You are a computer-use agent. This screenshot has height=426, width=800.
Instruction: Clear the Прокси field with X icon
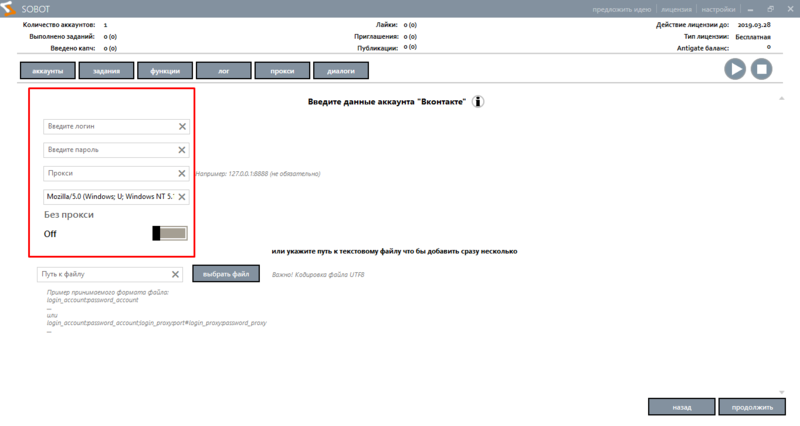182,173
